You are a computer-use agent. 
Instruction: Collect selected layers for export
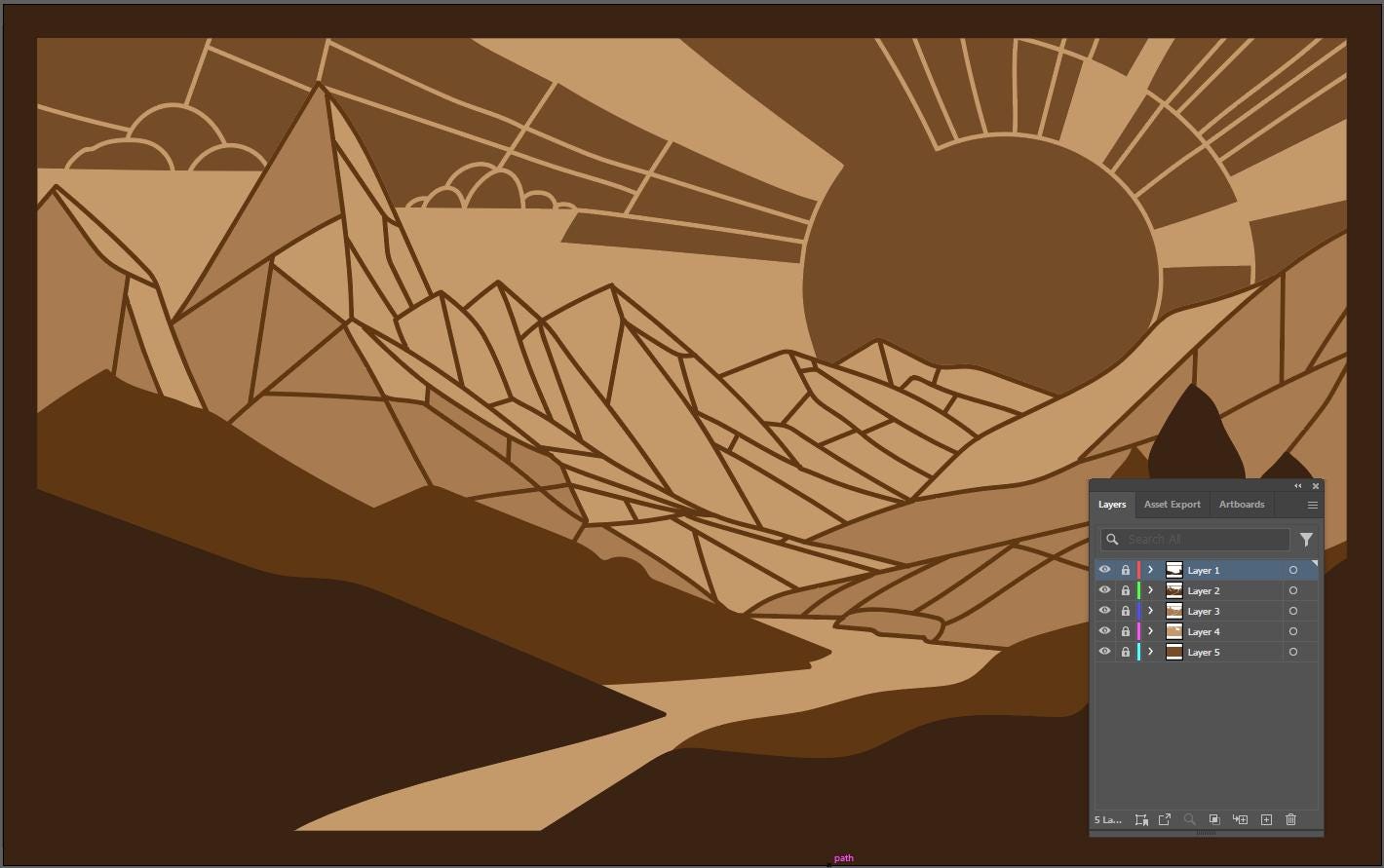pyautogui.click(x=1141, y=819)
